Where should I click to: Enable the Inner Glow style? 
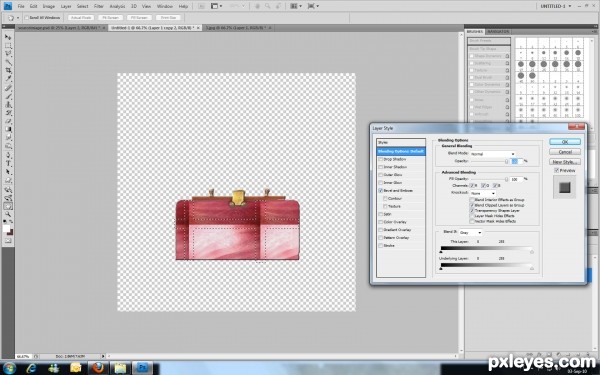(x=381, y=183)
